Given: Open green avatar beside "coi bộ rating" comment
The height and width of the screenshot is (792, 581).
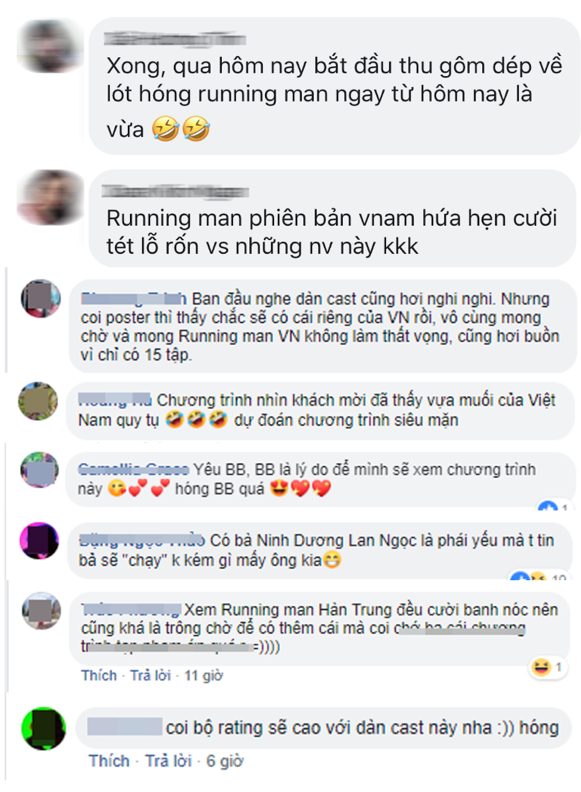Looking at the screenshot, I should click(x=43, y=728).
